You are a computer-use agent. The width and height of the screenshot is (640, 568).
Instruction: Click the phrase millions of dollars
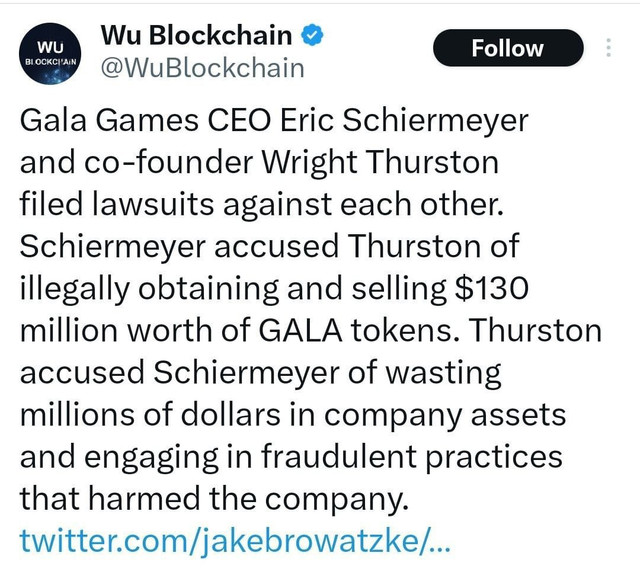(x=150, y=415)
